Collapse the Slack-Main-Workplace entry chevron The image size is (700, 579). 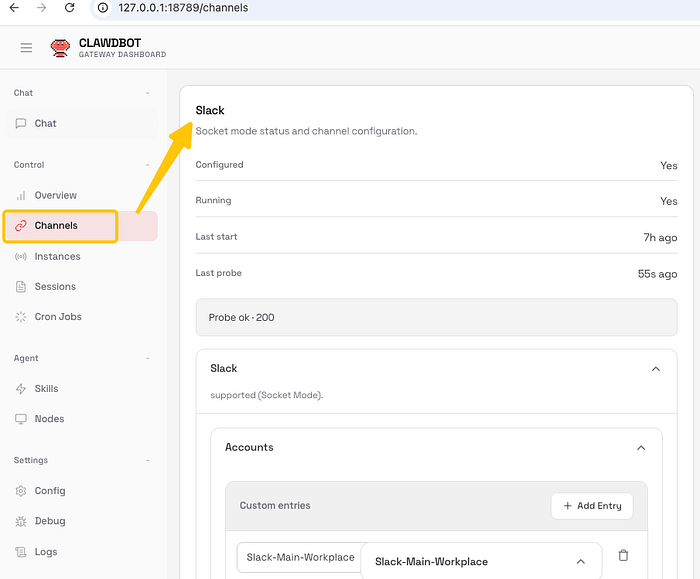point(580,562)
